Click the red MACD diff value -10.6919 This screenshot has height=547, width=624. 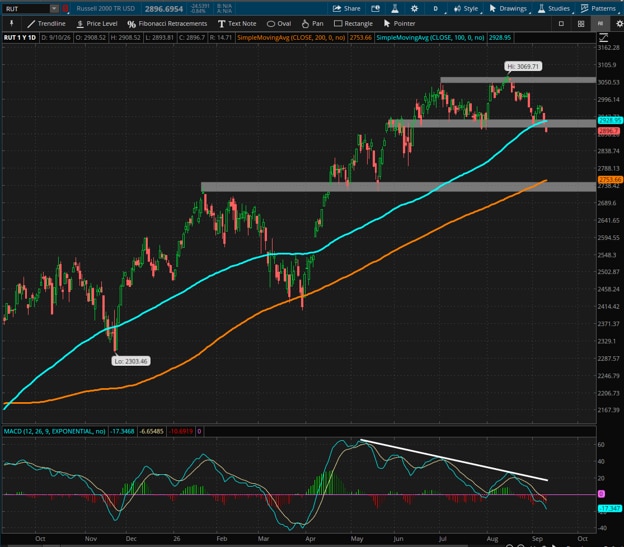click(x=181, y=431)
